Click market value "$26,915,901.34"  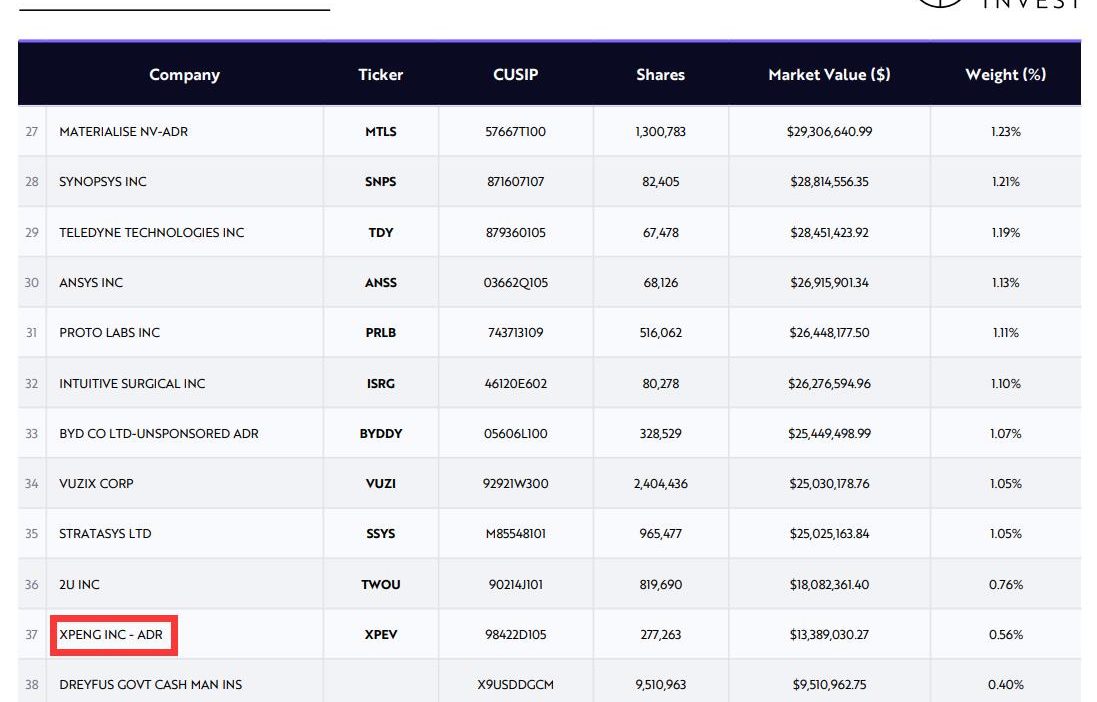[x=829, y=283]
